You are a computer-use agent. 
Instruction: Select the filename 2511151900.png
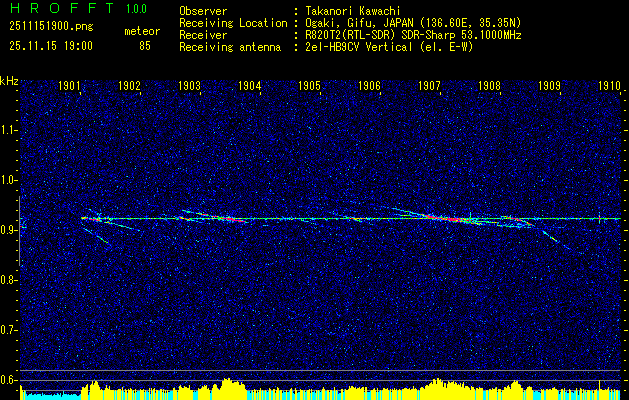point(51,27)
